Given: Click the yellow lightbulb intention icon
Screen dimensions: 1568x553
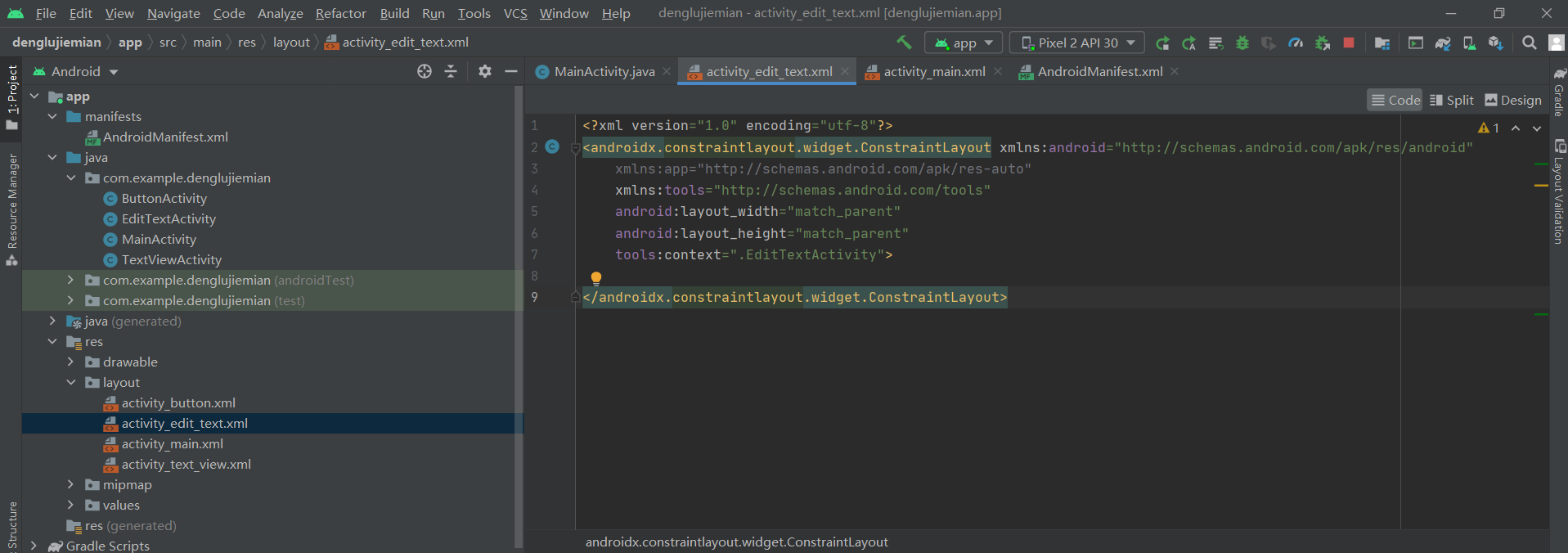Looking at the screenshot, I should tap(596, 278).
